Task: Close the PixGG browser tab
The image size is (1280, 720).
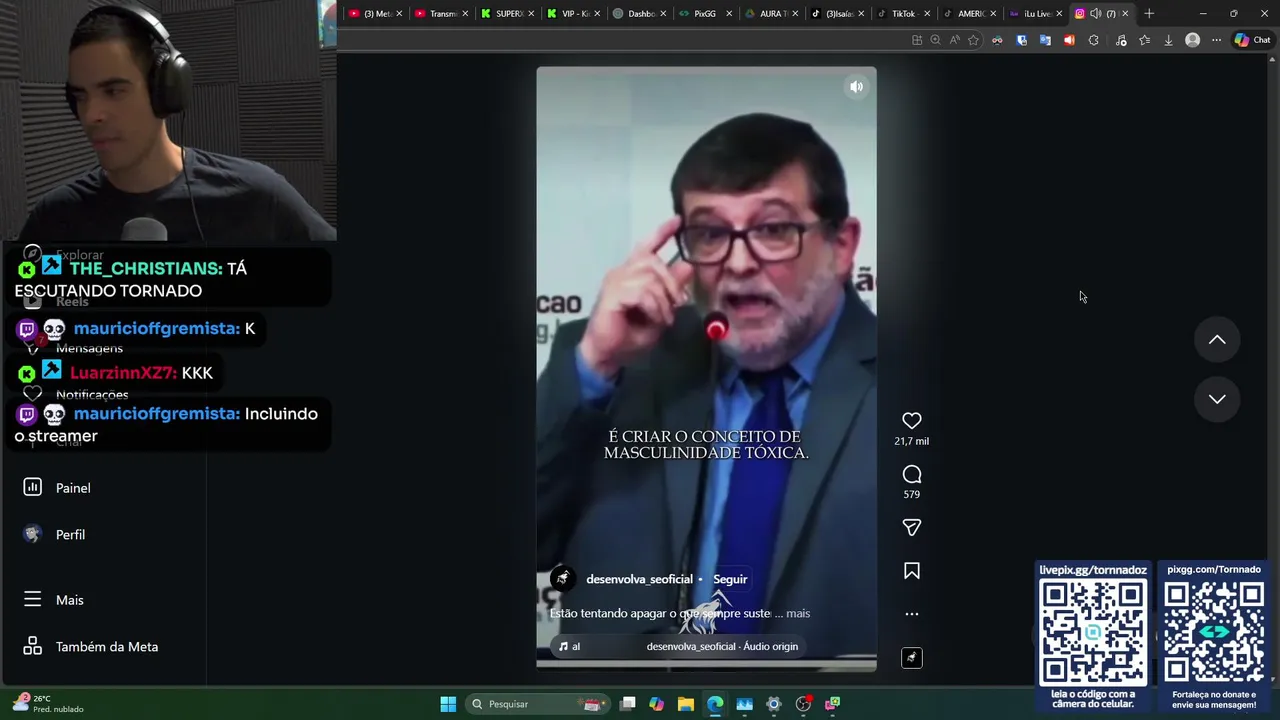Action: click(x=729, y=13)
